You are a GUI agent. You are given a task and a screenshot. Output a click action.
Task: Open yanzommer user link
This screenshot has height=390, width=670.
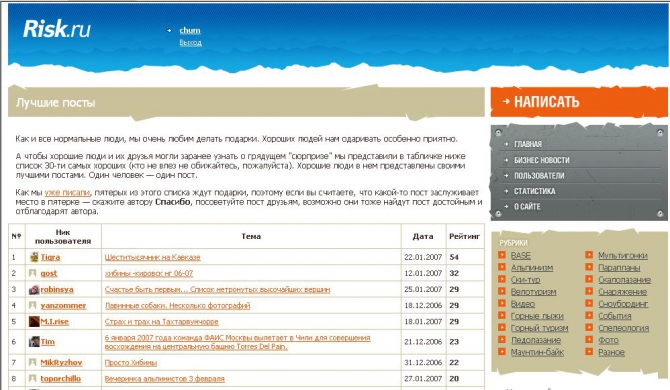point(63,305)
